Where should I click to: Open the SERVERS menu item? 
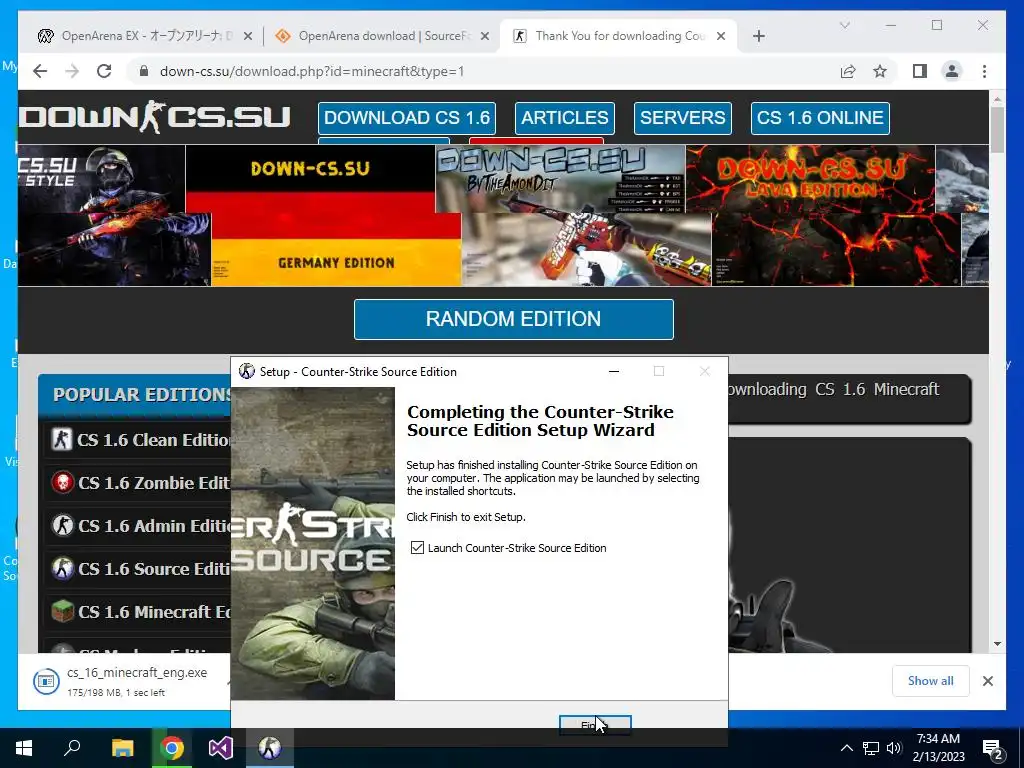pos(682,118)
